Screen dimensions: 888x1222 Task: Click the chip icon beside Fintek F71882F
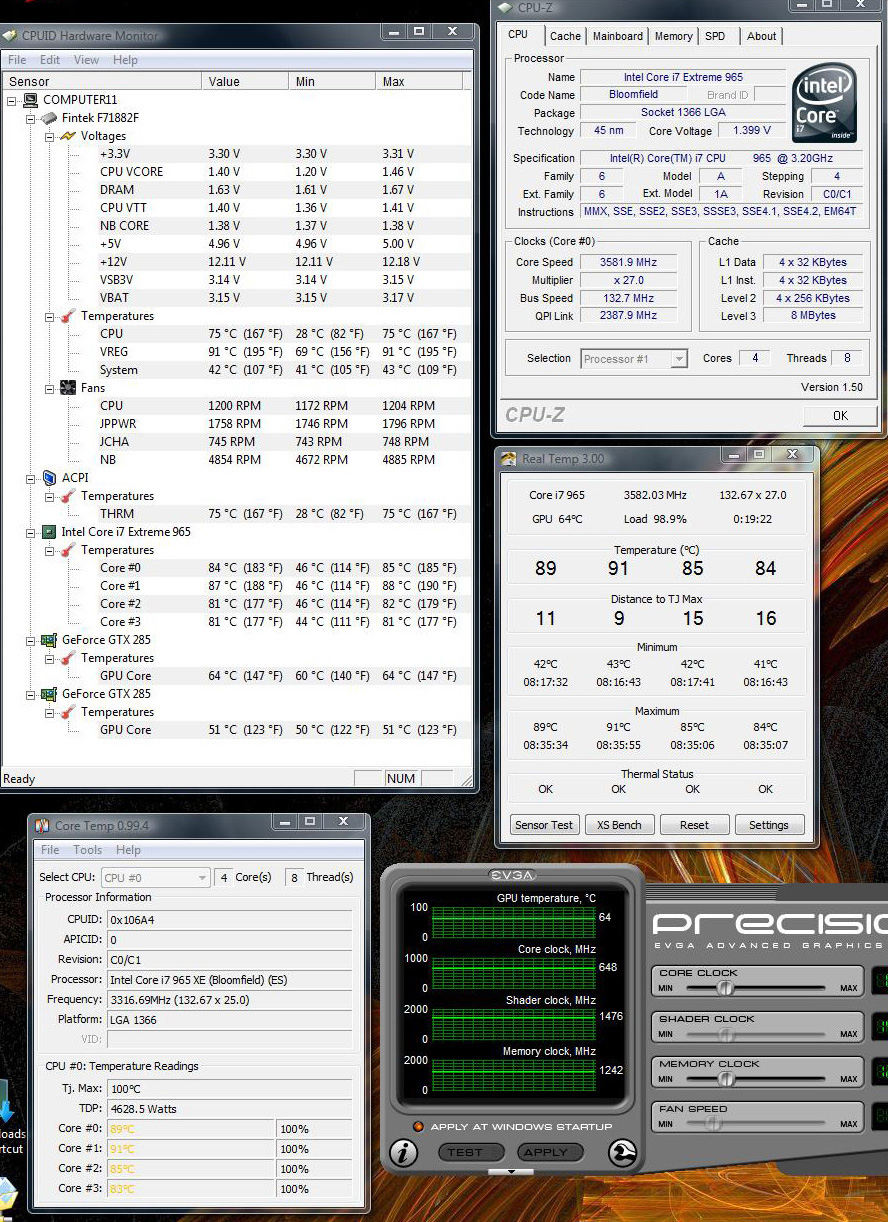click(49, 118)
